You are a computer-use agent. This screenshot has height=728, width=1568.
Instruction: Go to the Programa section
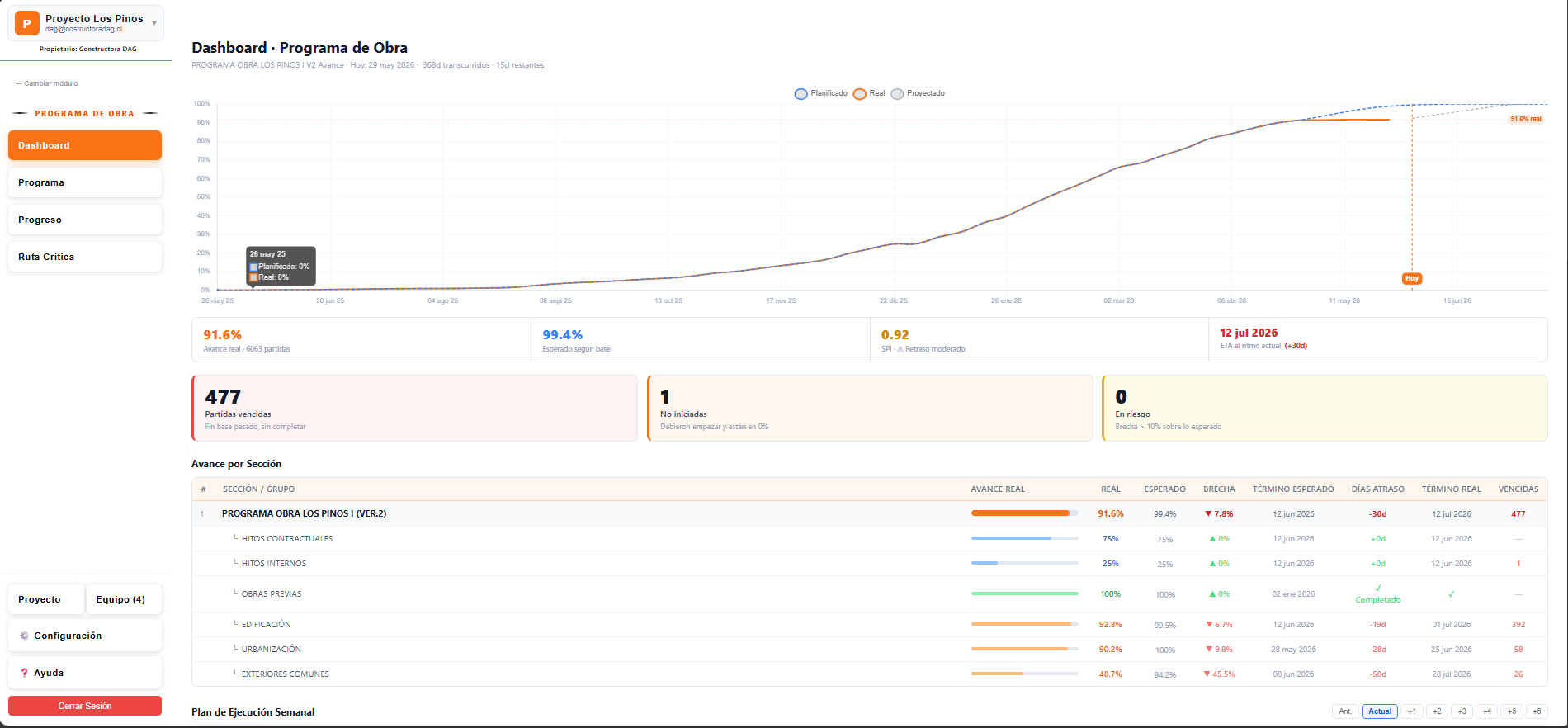point(85,182)
